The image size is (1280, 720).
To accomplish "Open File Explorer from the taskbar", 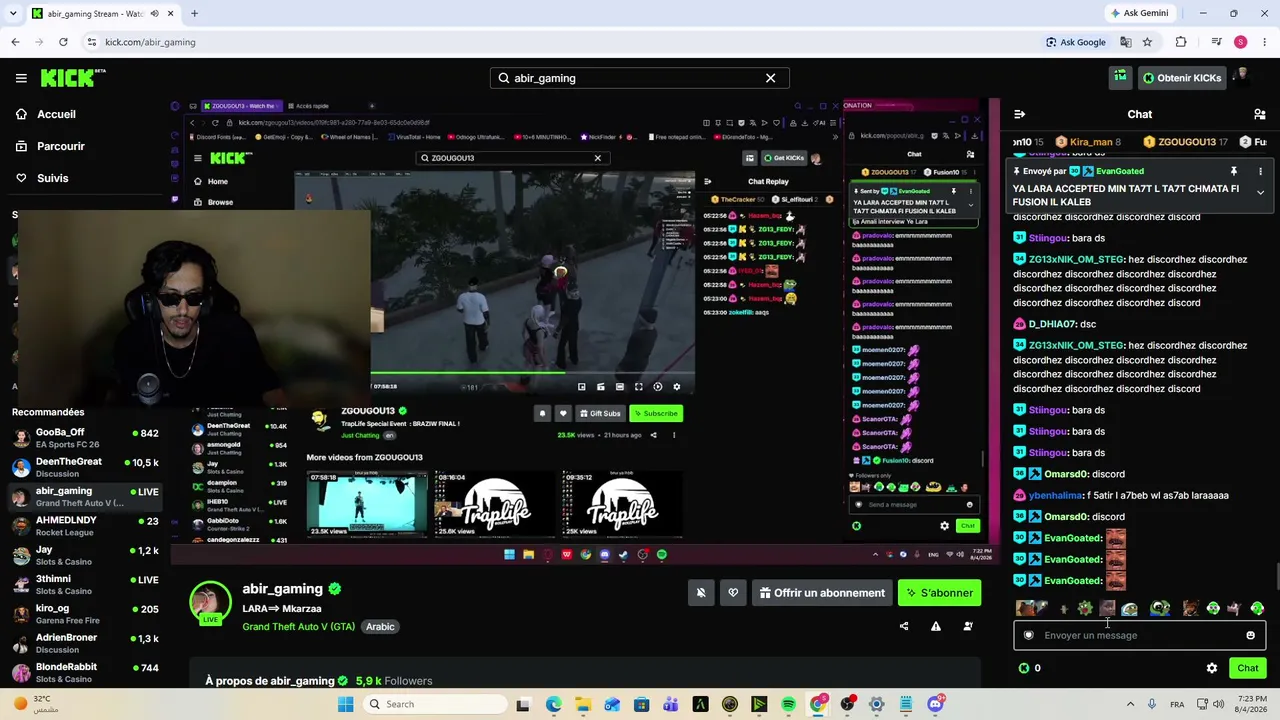I will [x=583, y=704].
